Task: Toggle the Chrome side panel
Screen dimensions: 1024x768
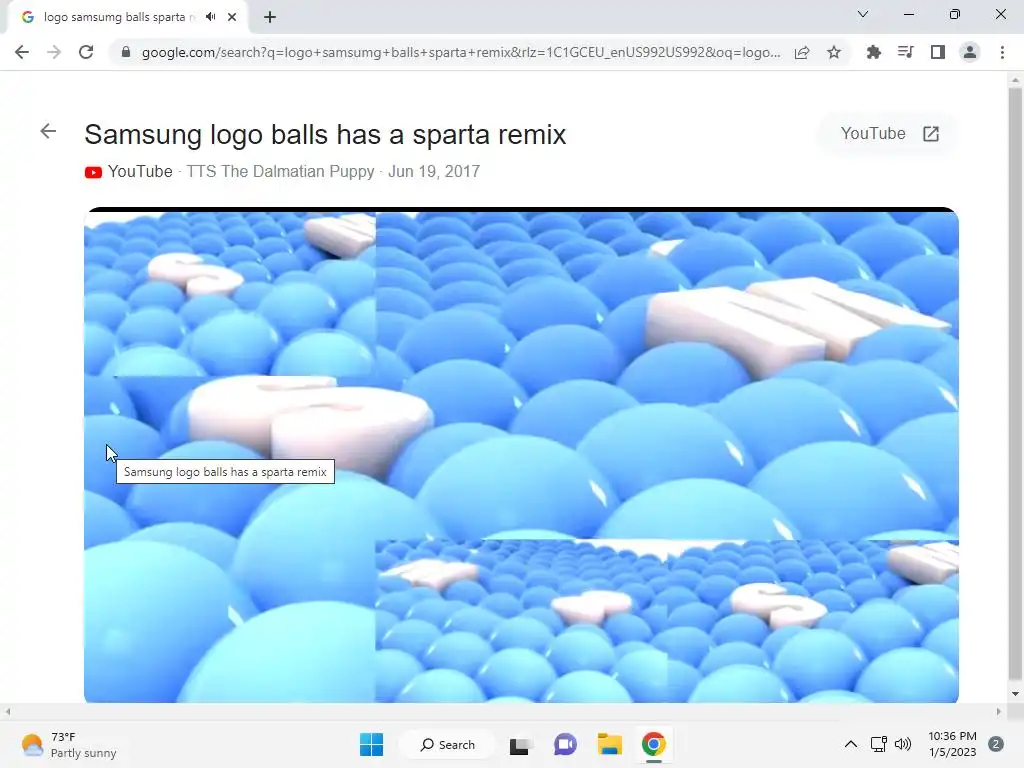Action: point(938,52)
